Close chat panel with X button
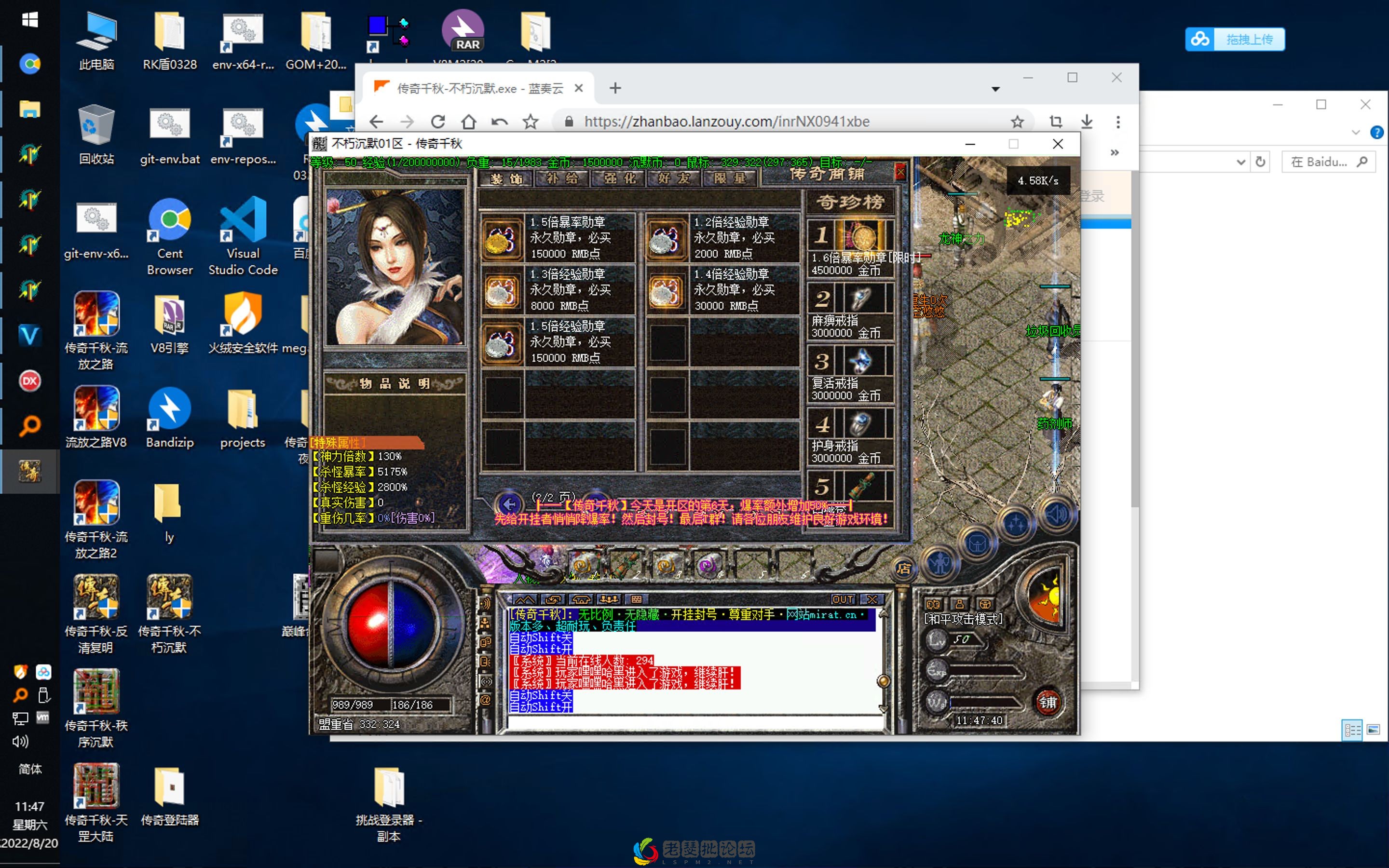Image resolution: width=1389 pixels, height=868 pixels. pos(872,599)
